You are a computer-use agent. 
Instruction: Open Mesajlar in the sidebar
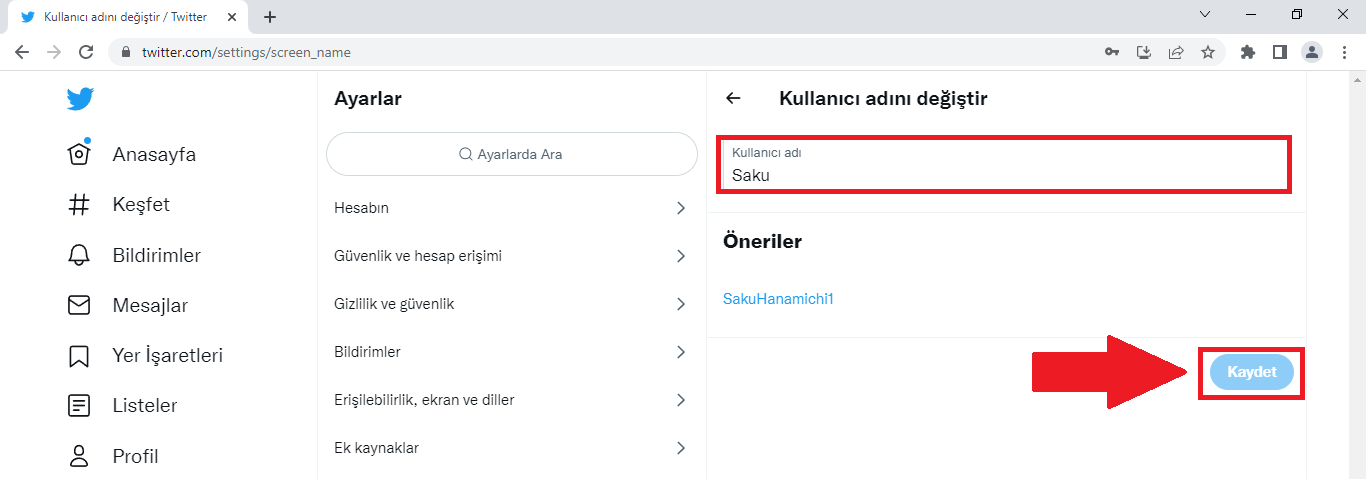pos(150,306)
